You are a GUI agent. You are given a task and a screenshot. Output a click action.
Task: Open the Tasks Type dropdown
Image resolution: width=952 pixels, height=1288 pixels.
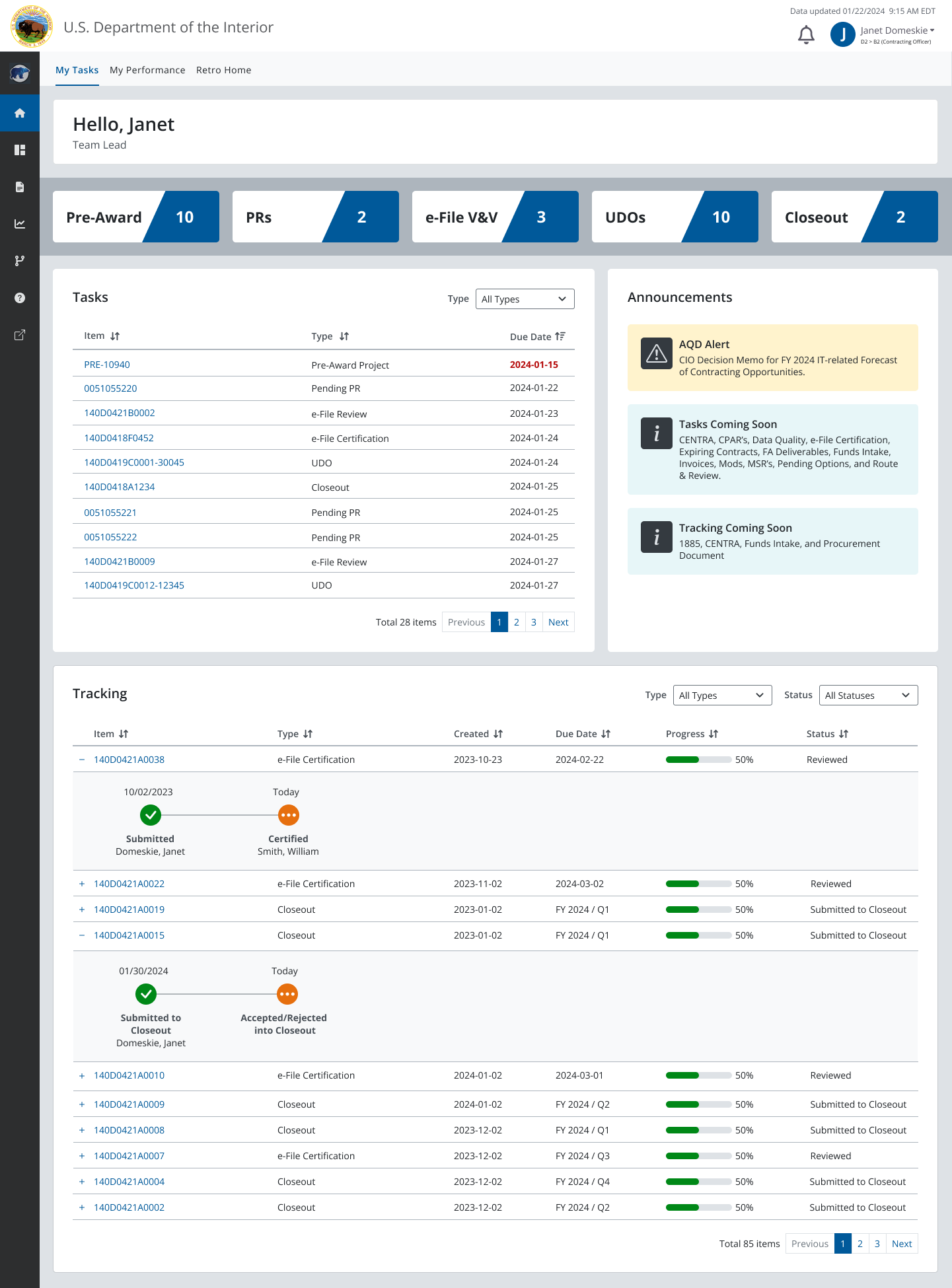point(525,299)
